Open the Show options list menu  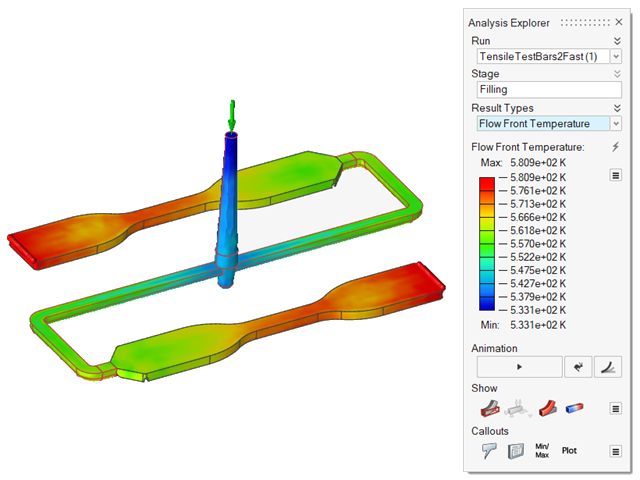(x=616, y=408)
